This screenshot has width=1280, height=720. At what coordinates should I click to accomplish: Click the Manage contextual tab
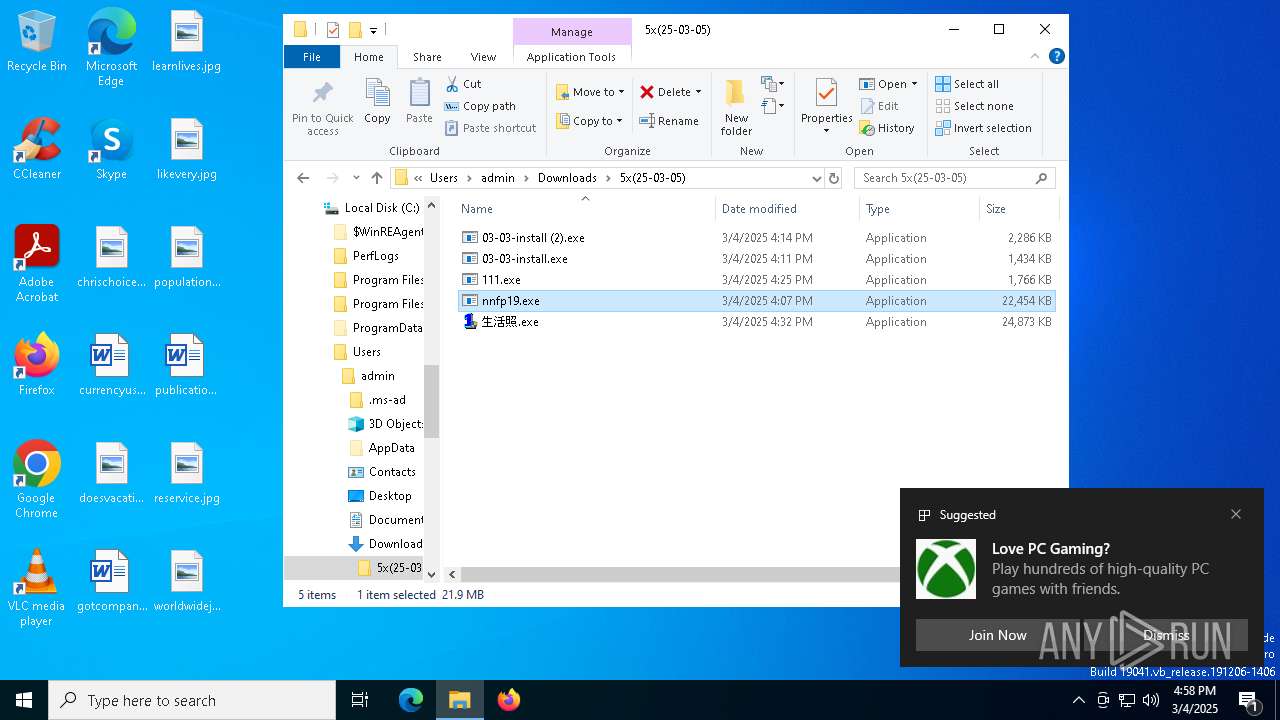tap(572, 32)
